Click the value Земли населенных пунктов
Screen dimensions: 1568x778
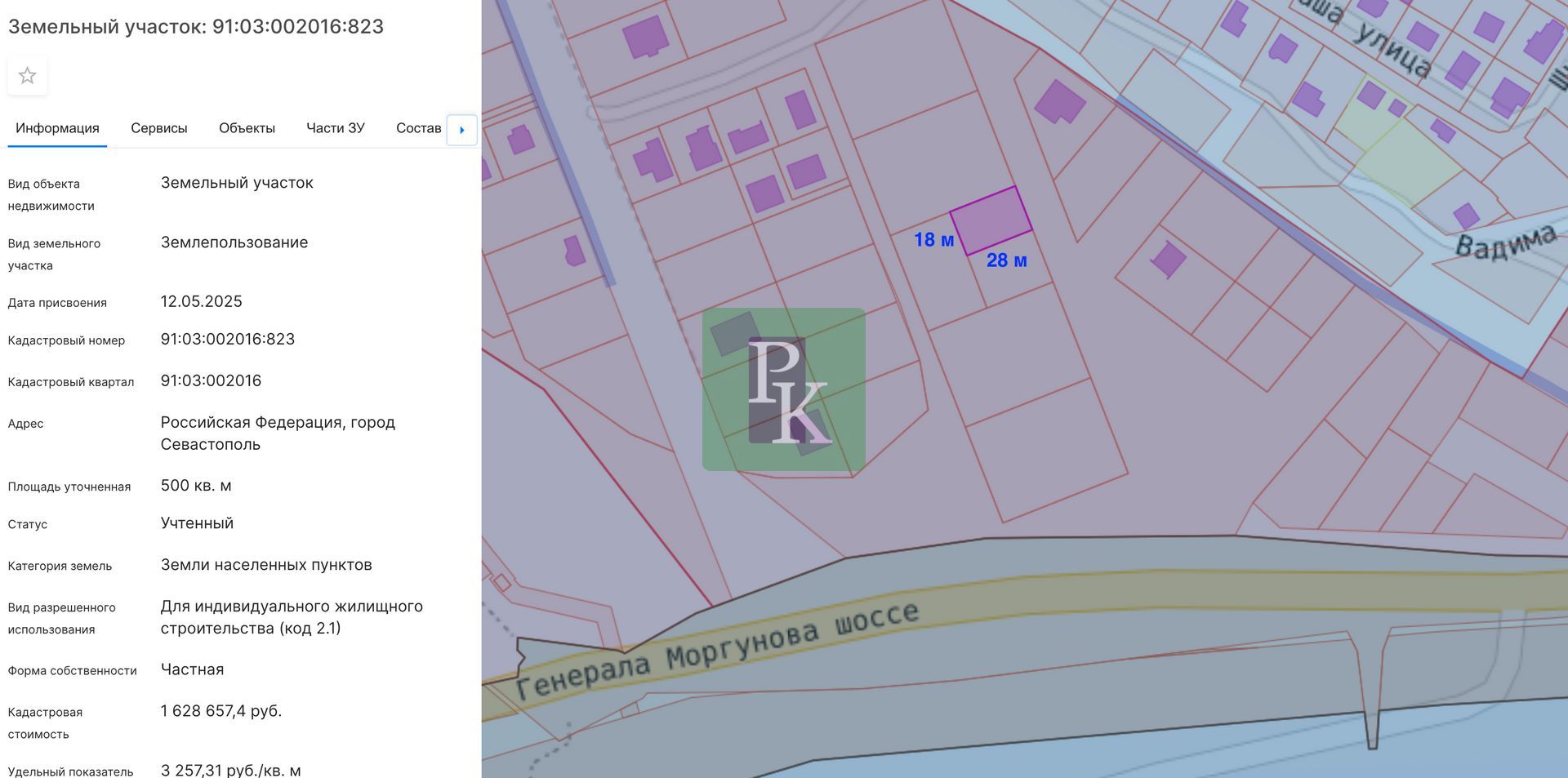point(266,565)
